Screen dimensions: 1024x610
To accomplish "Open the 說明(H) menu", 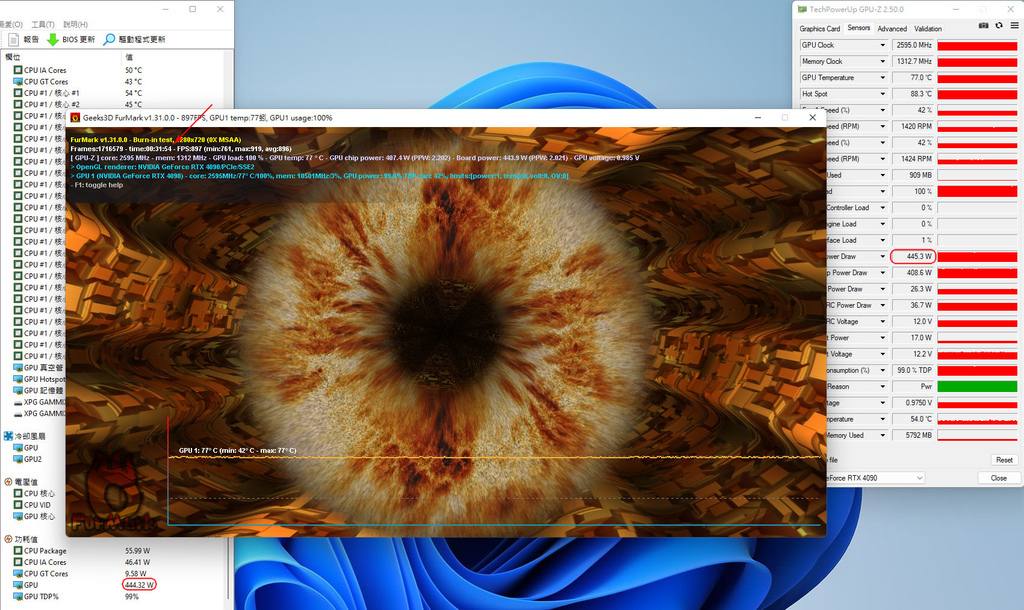I will (75, 24).
